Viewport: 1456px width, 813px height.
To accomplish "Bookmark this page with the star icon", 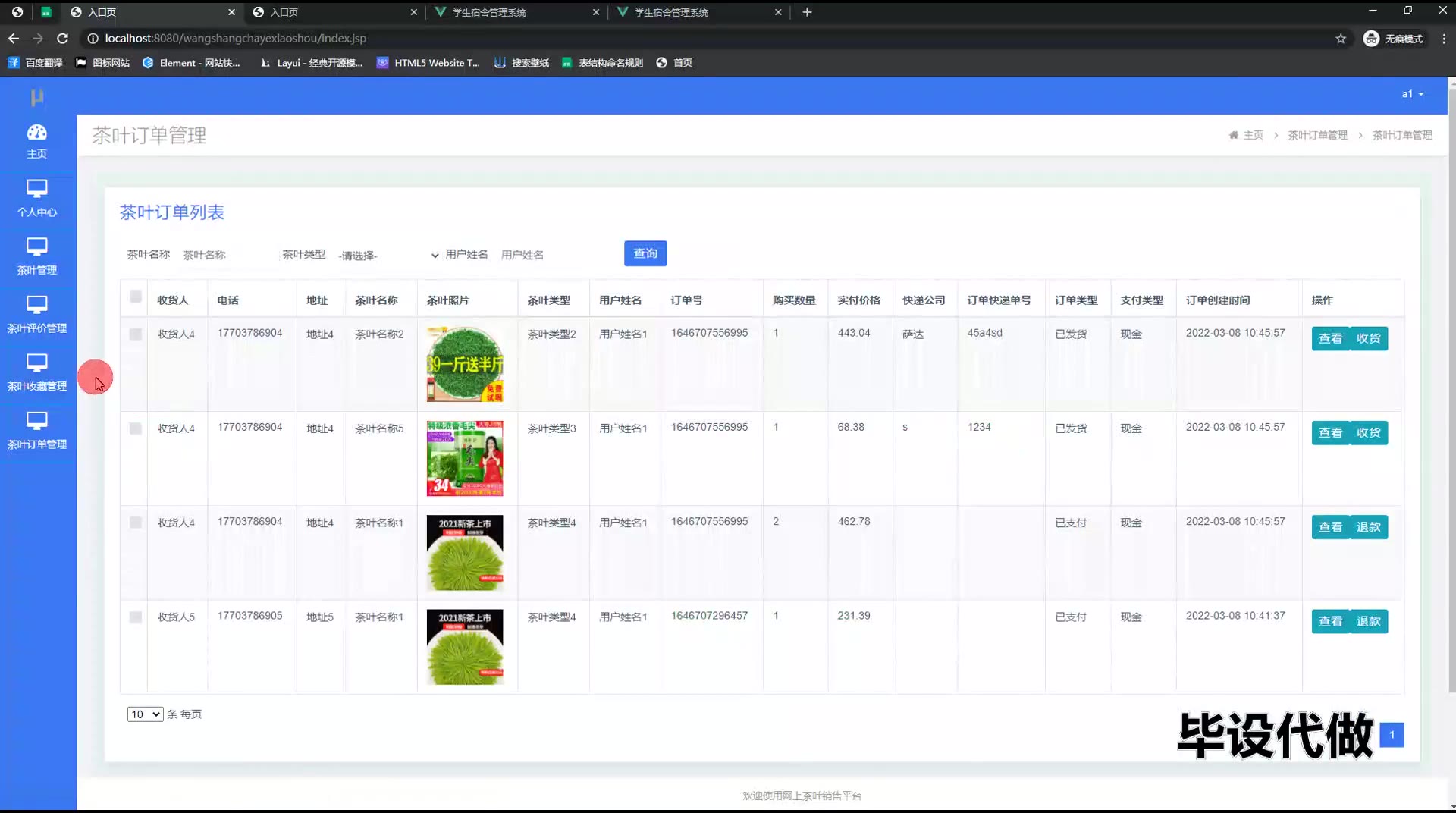I will pos(1340,39).
